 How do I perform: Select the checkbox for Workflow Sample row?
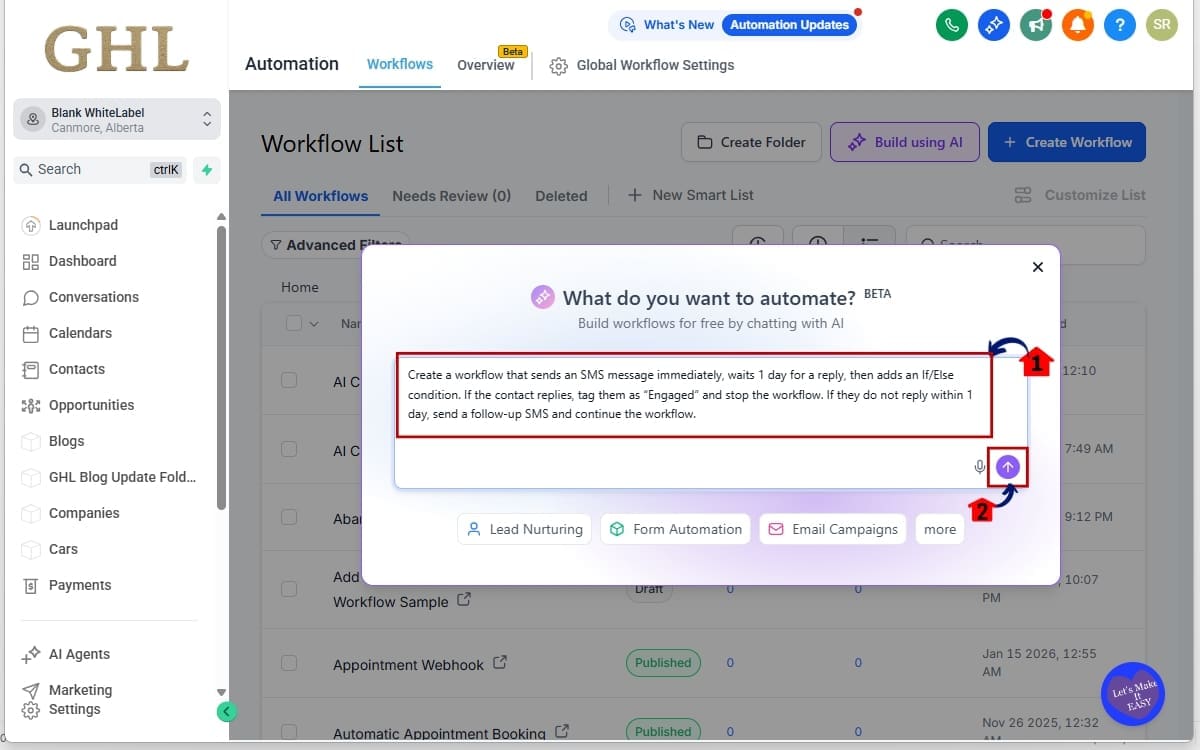tap(289, 589)
